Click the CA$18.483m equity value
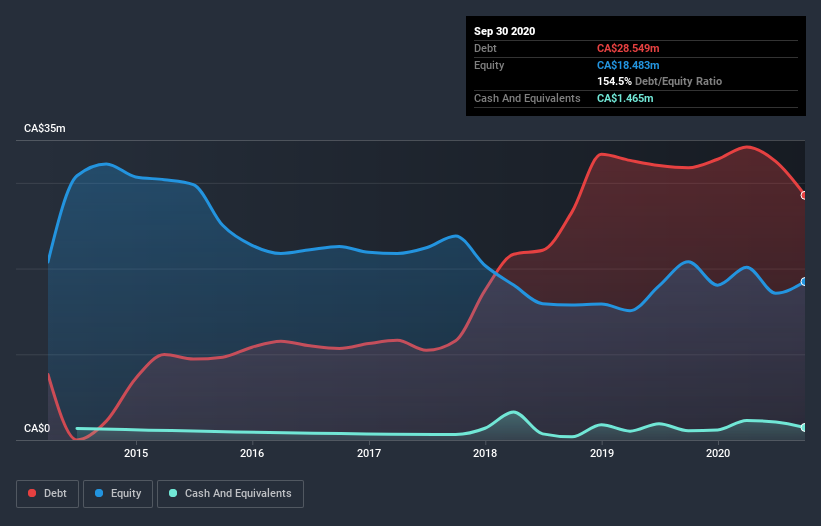 628,65
